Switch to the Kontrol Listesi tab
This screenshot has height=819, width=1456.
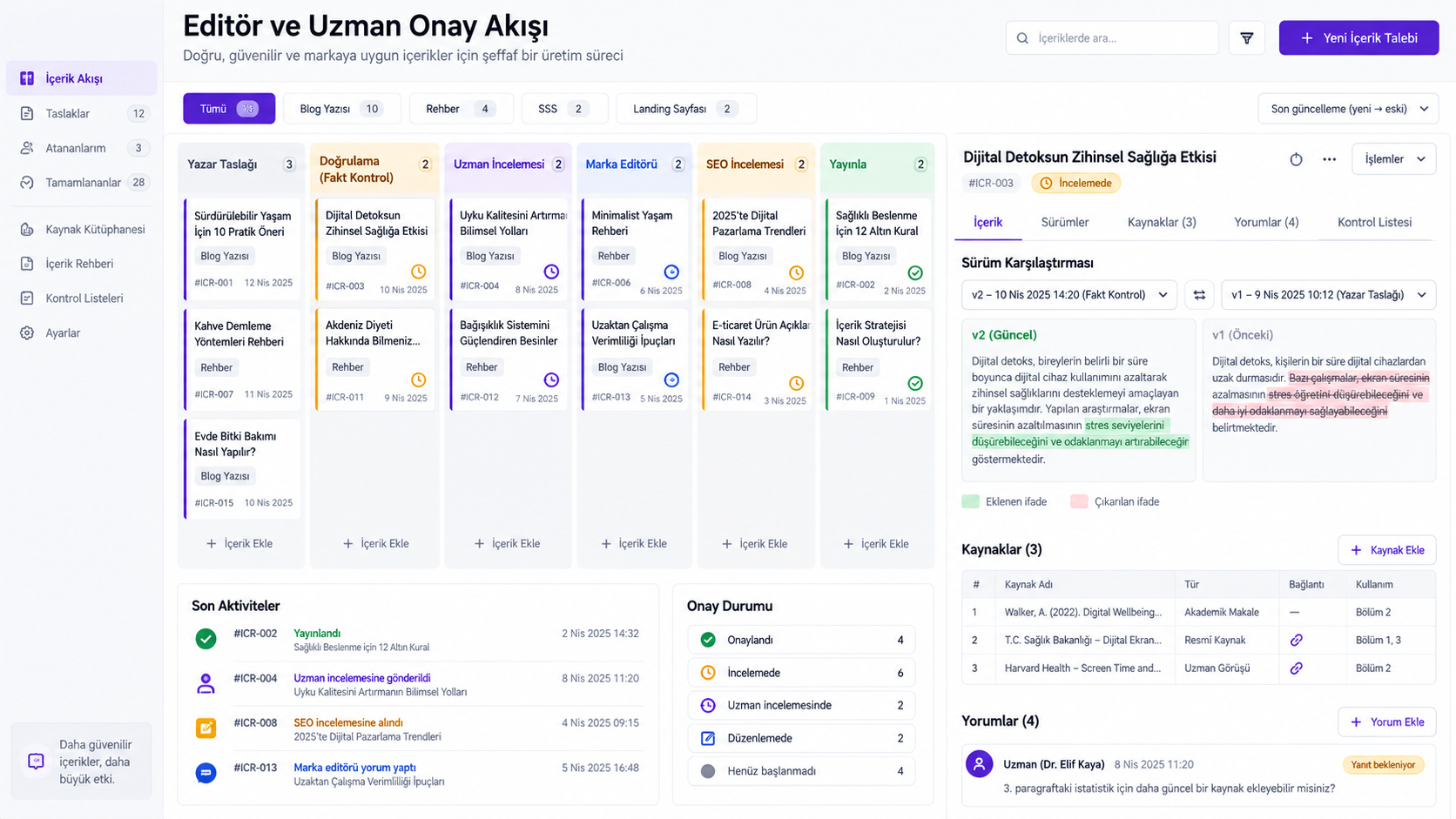coord(1374,222)
